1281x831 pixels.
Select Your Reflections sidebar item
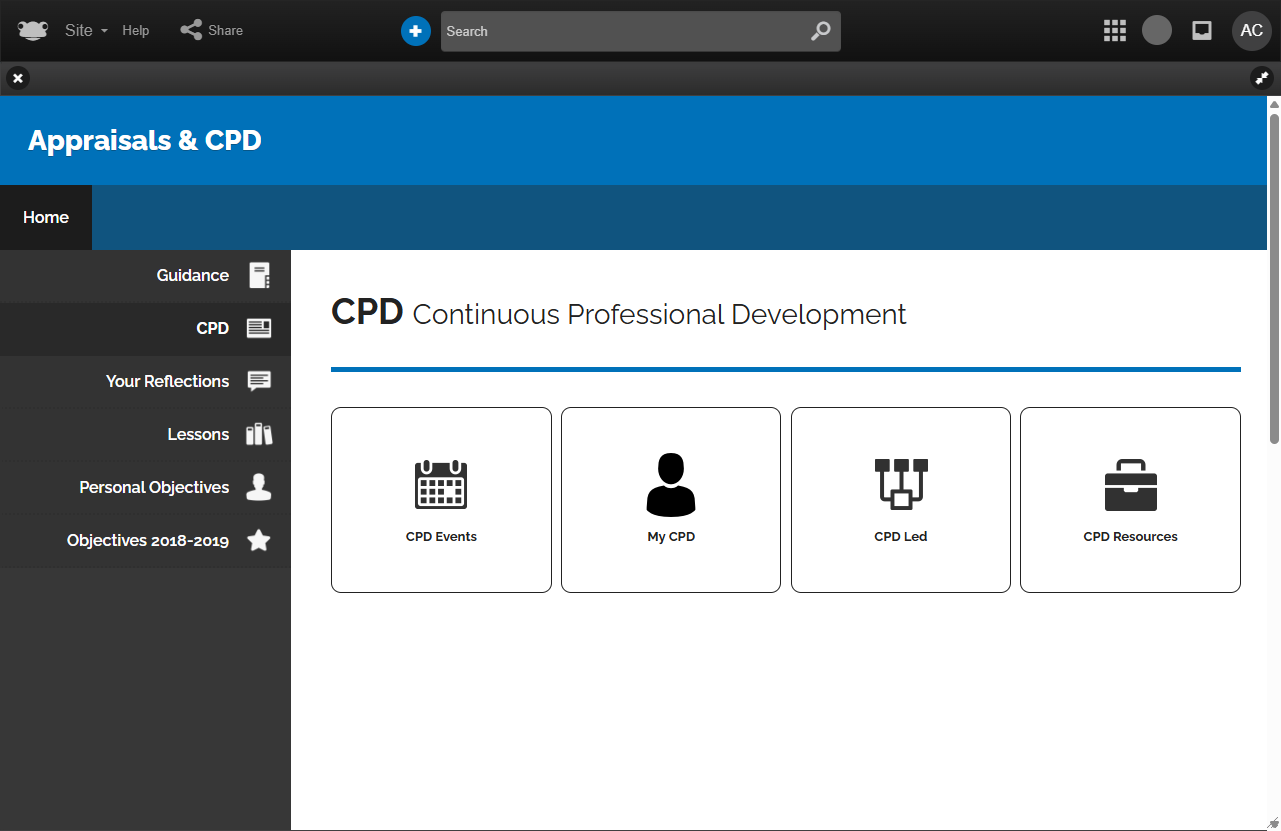pos(168,382)
